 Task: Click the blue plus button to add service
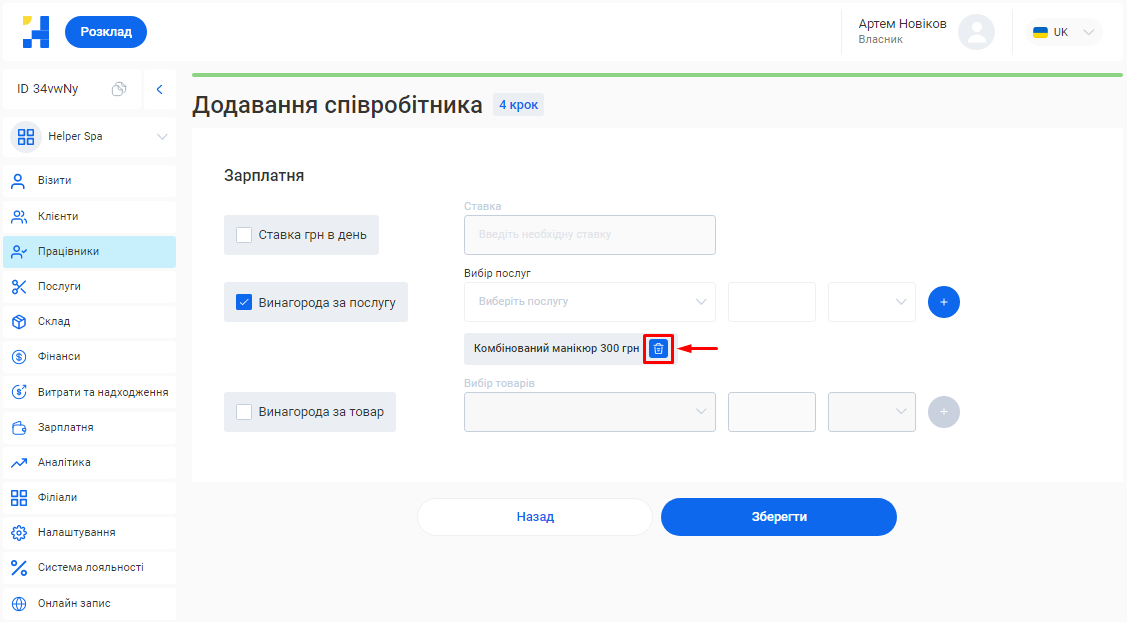pos(943,302)
